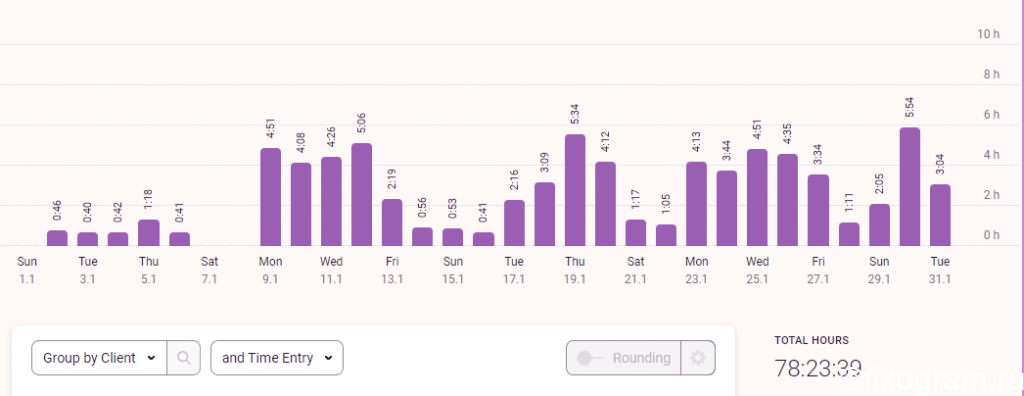Click the 0:46 bar near Sun 1.1

click(x=57, y=239)
